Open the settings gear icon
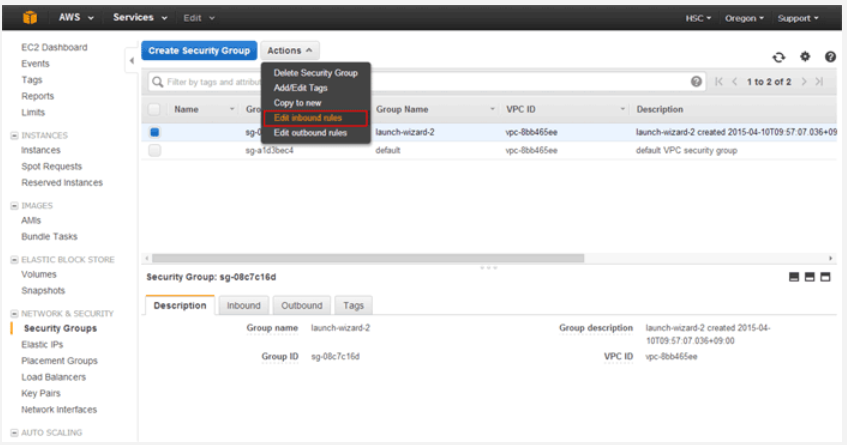 tap(805, 56)
